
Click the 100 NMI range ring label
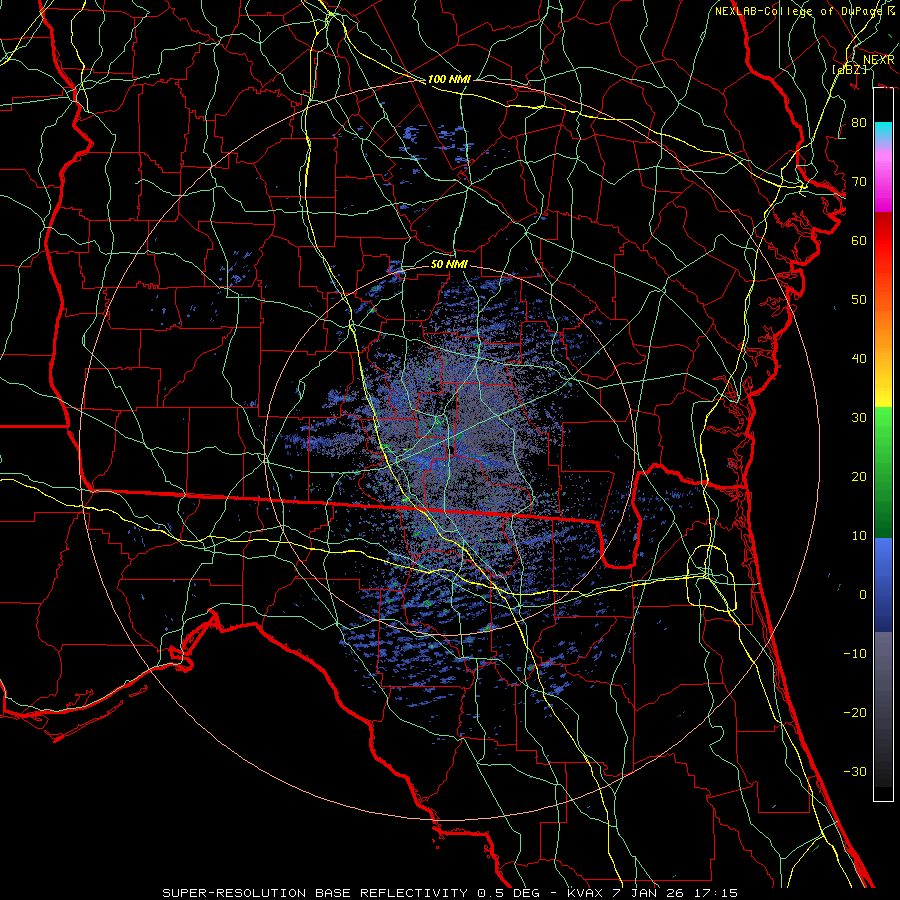(x=449, y=79)
